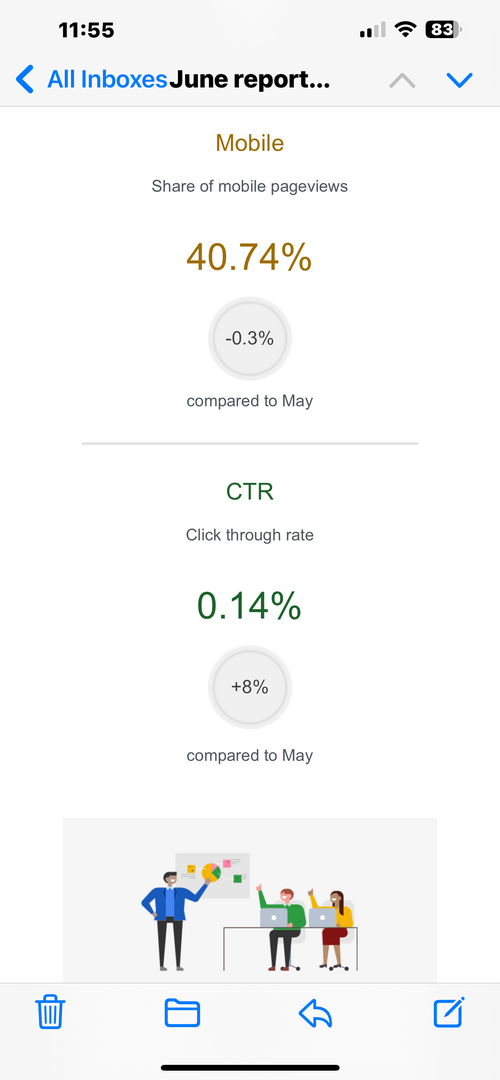Tap the 0.14% click through rate value

pyautogui.click(x=249, y=606)
